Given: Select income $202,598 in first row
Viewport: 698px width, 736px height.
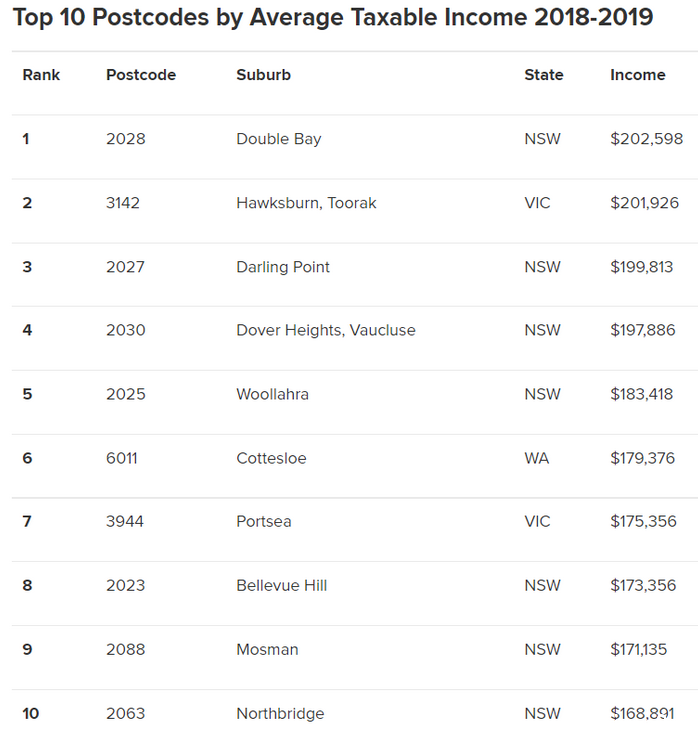Looking at the screenshot, I should [x=646, y=139].
